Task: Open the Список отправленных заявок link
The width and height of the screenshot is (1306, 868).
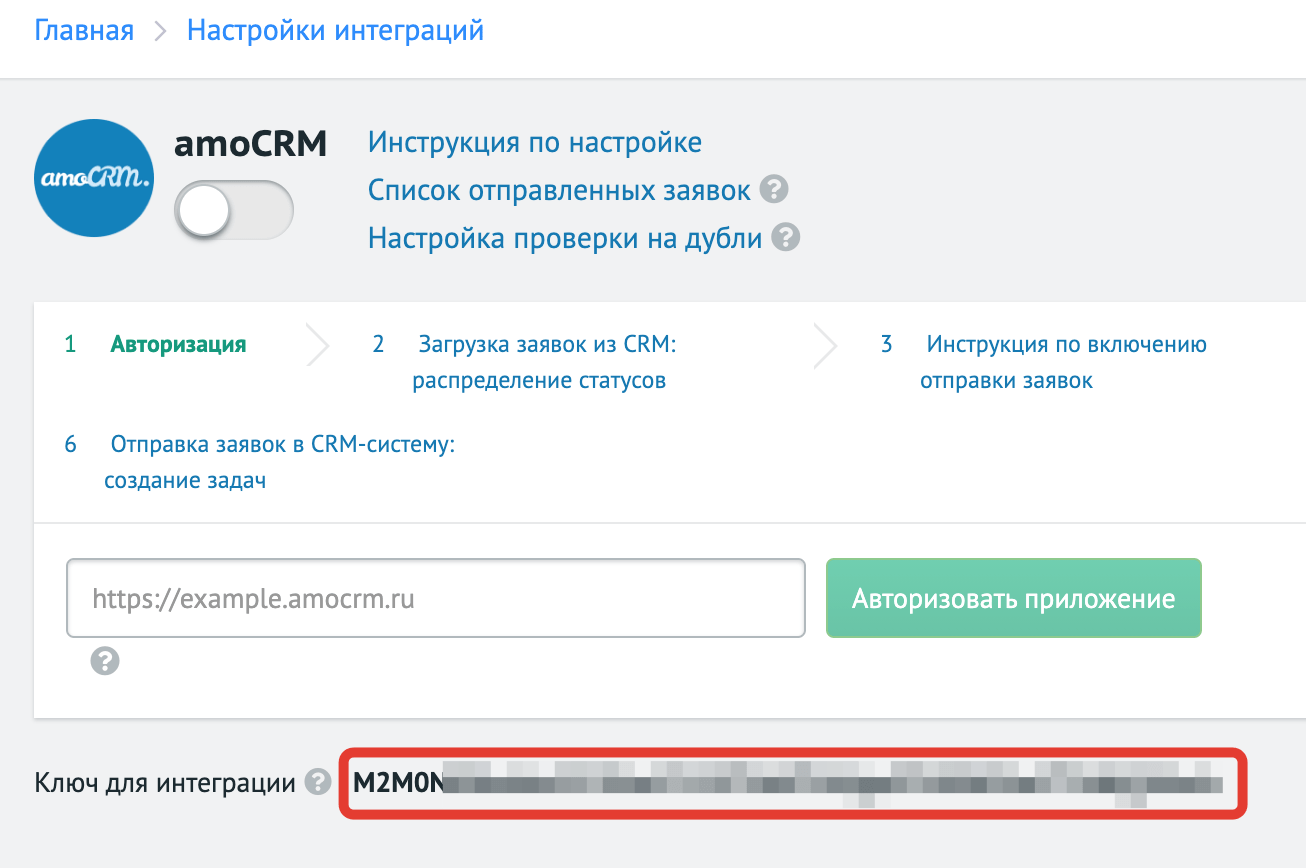Action: 560,189
